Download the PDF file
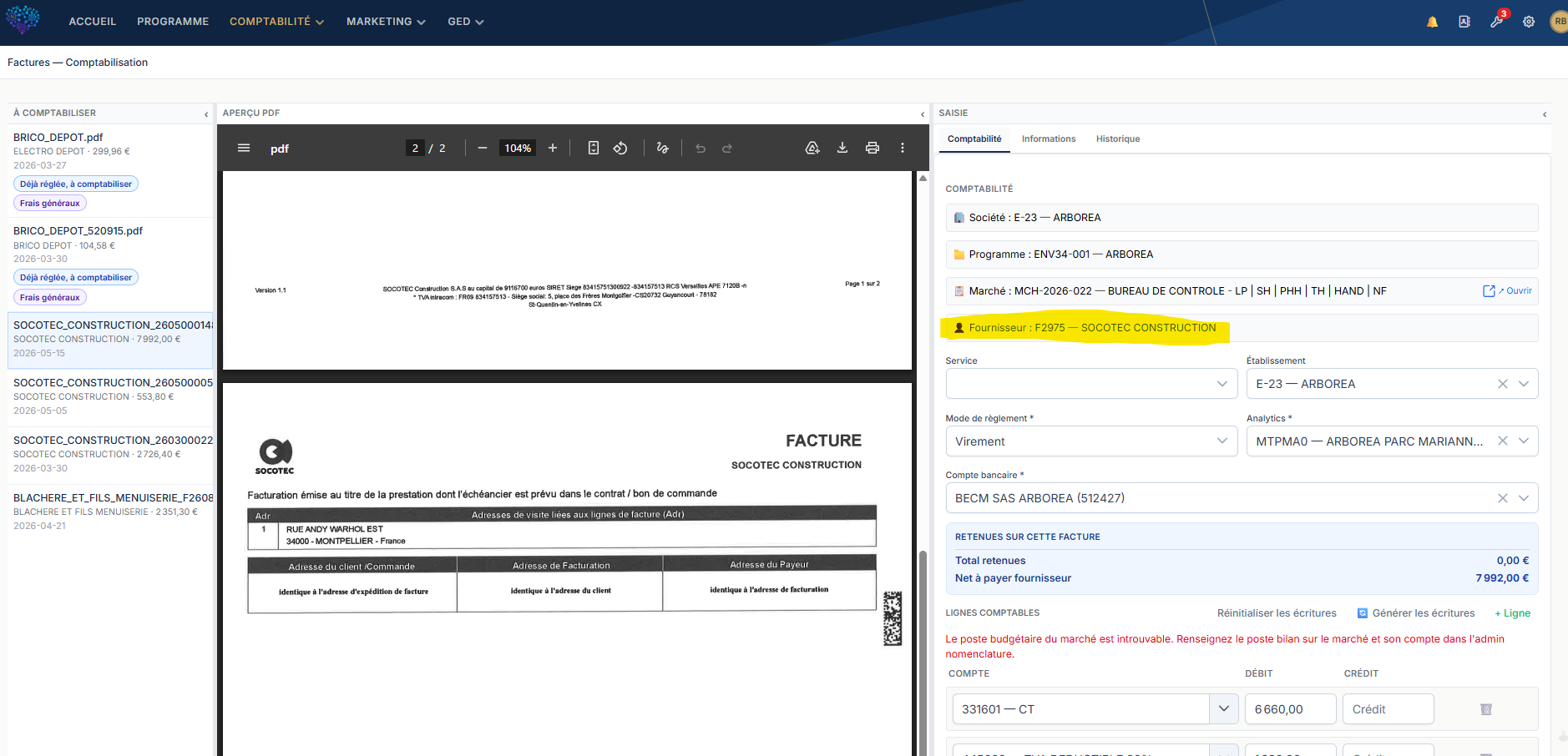 point(842,148)
